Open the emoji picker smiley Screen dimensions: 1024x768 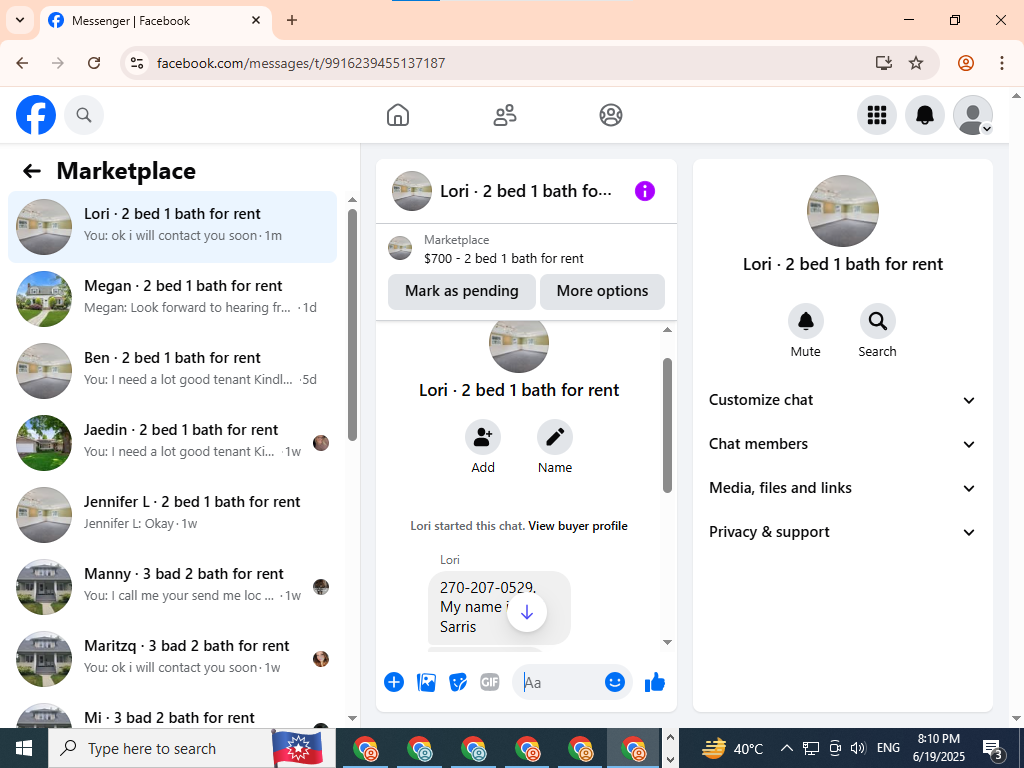click(x=615, y=682)
